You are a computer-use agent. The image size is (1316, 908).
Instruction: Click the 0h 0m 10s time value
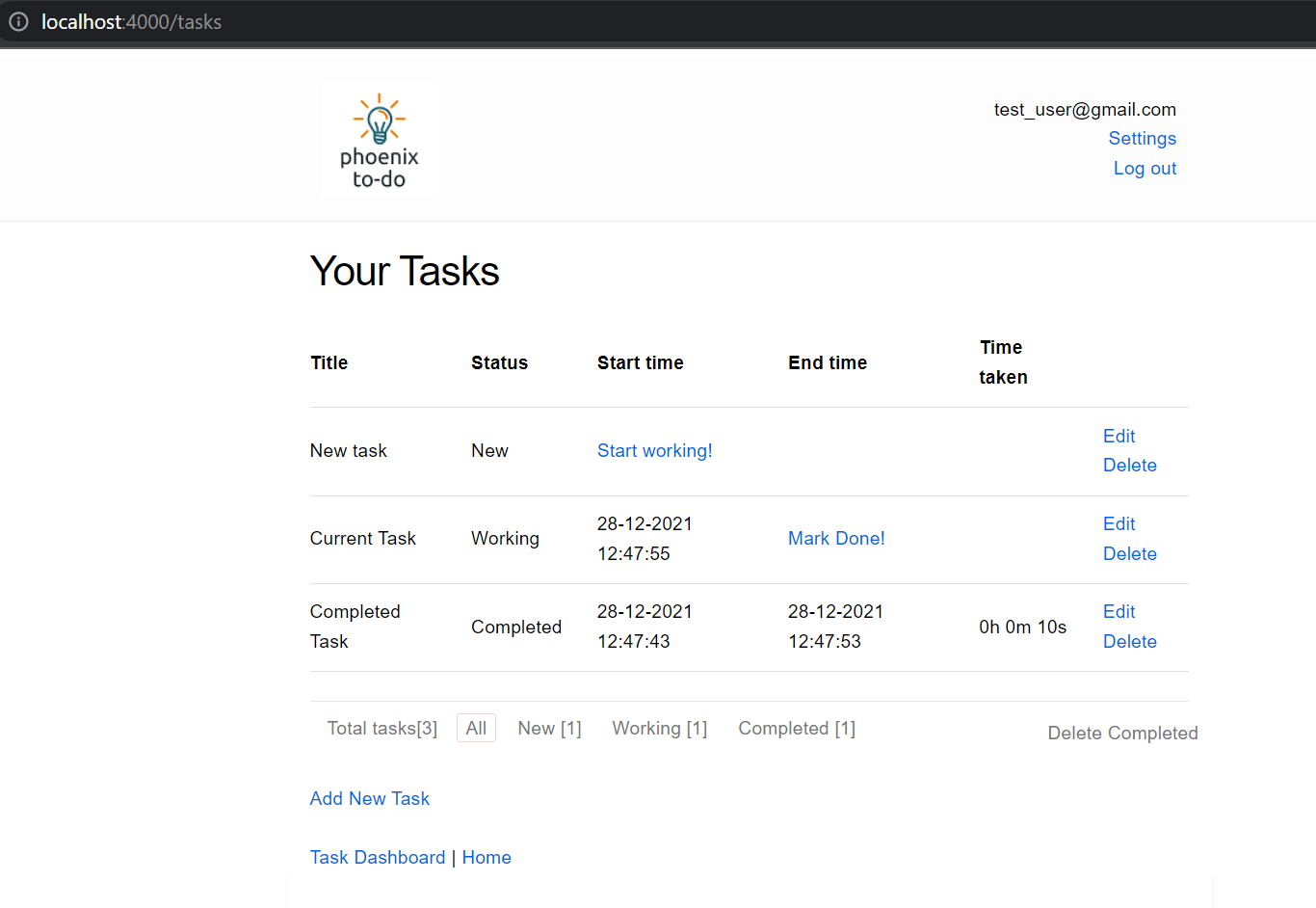[x=1022, y=627]
